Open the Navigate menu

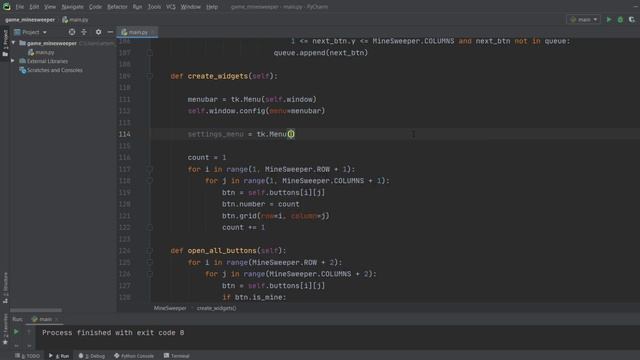pos(72,7)
